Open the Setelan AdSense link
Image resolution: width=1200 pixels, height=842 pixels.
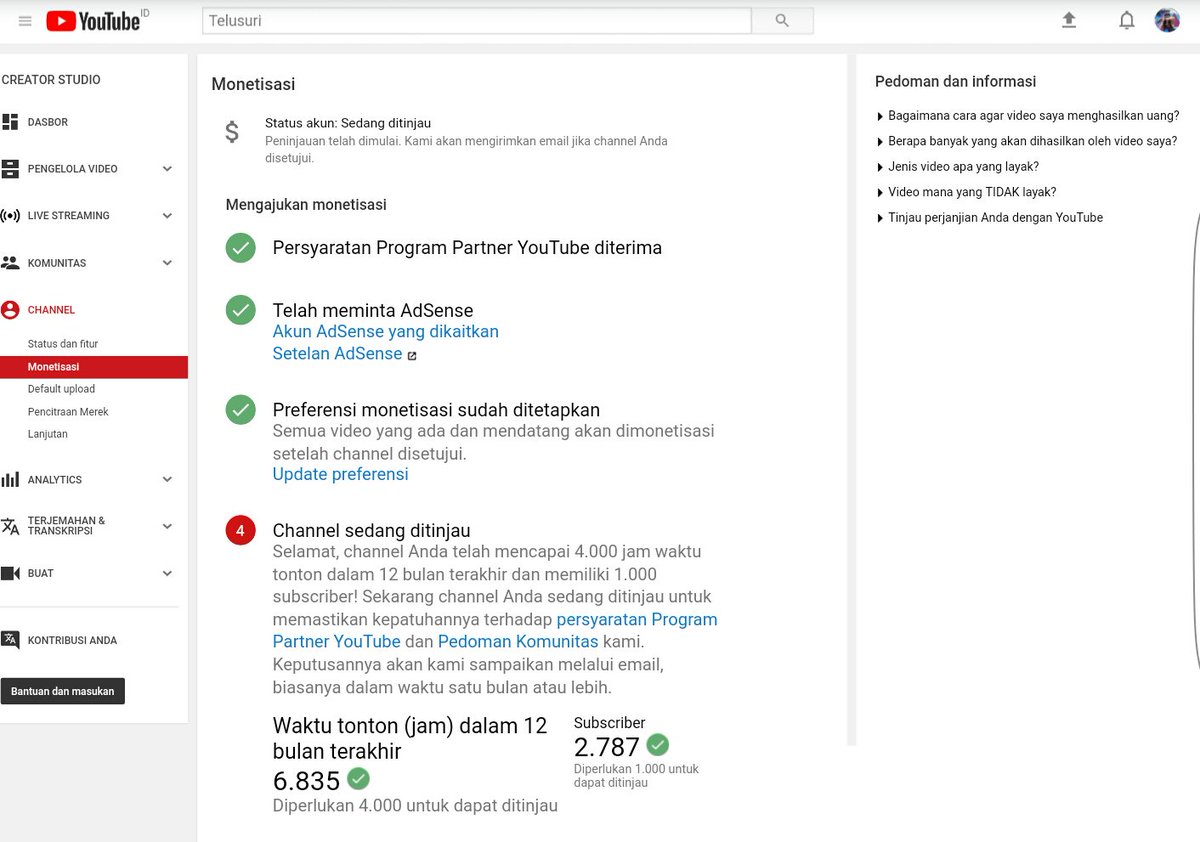tap(337, 354)
